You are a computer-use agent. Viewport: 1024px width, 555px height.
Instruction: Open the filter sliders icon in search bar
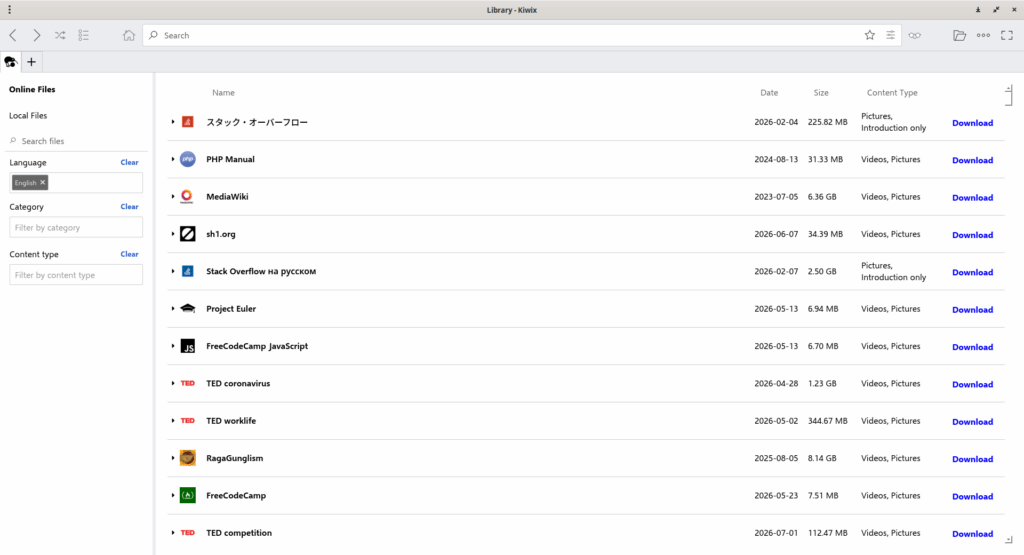click(891, 35)
